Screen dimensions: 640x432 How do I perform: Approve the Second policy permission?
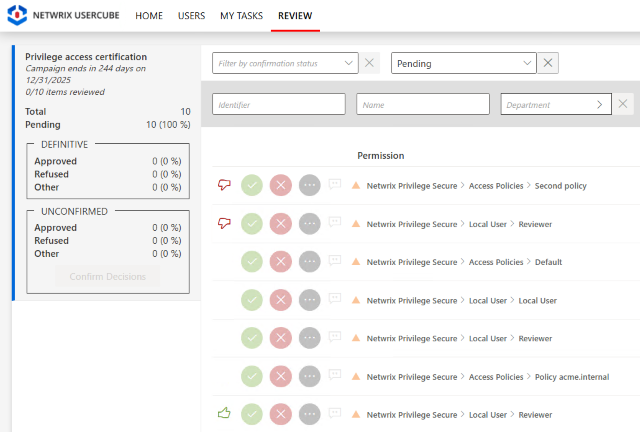[x=252, y=185]
